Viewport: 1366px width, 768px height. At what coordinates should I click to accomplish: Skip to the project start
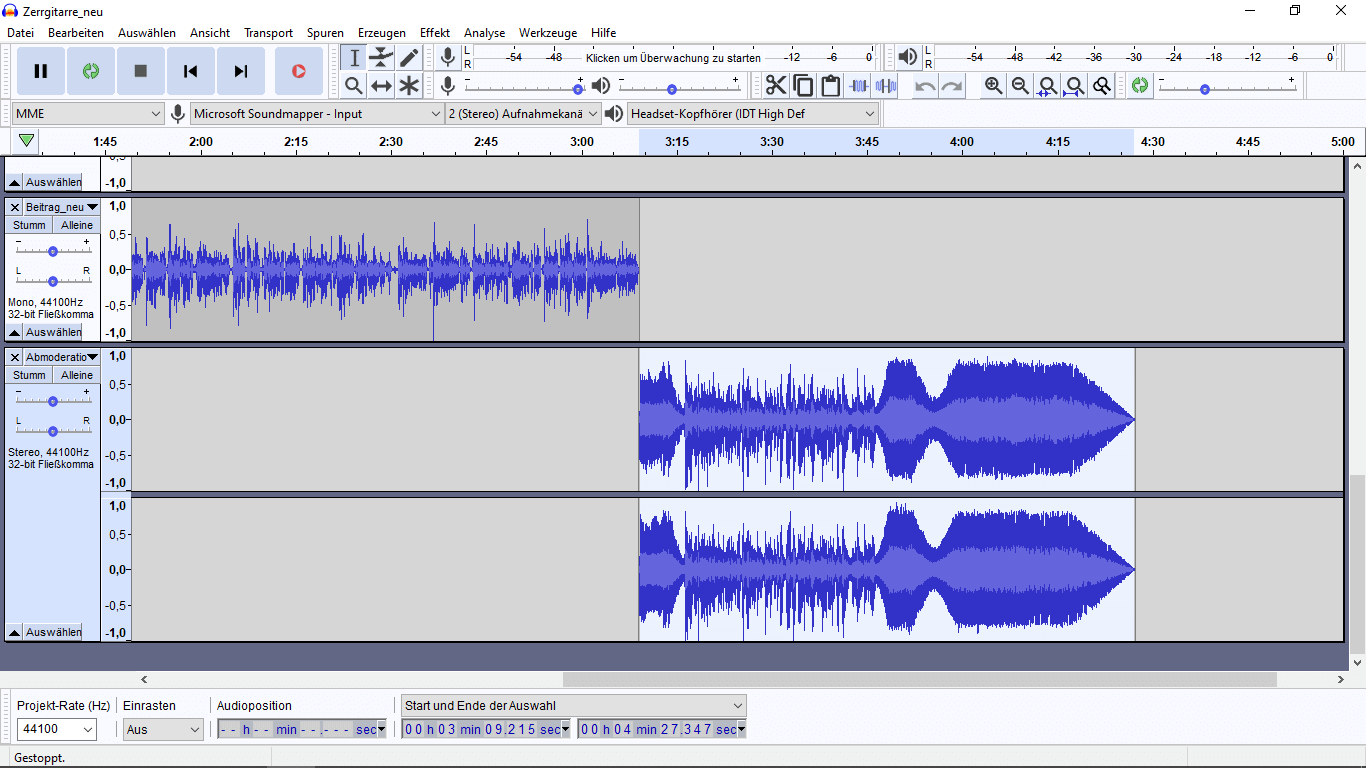pyautogui.click(x=191, y=71)
